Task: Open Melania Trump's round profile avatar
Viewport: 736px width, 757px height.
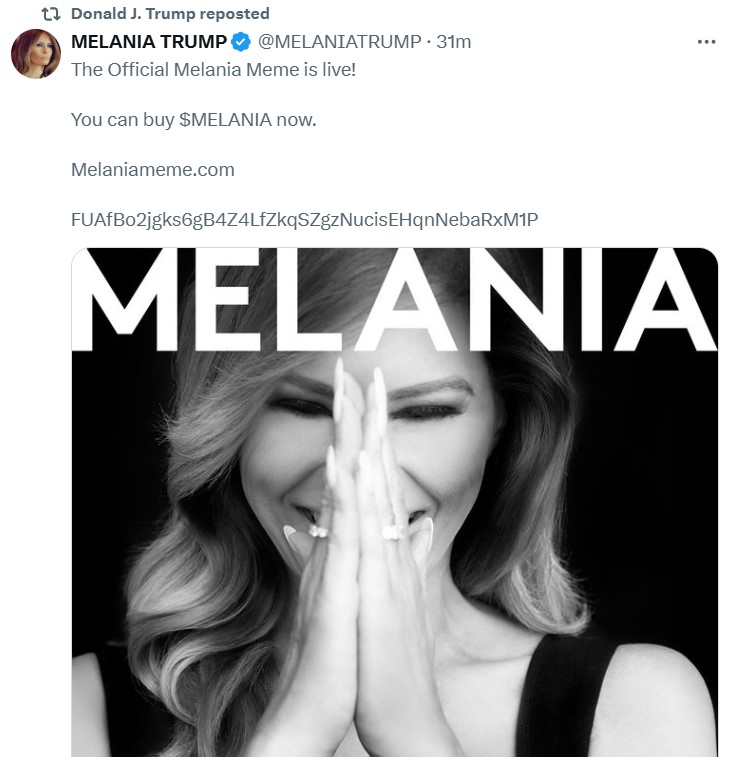Action: tap(36, 54)
